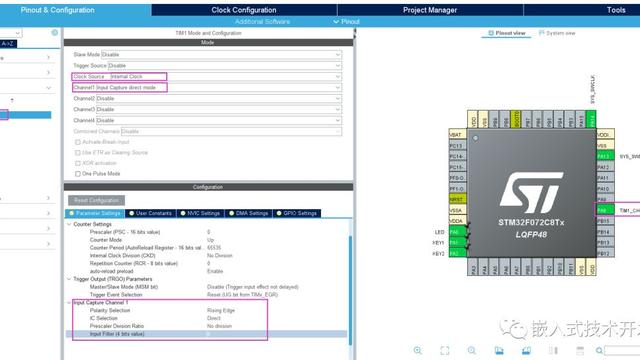
Task: Click the zoom in icon below the chip
Action: [418, 350]
